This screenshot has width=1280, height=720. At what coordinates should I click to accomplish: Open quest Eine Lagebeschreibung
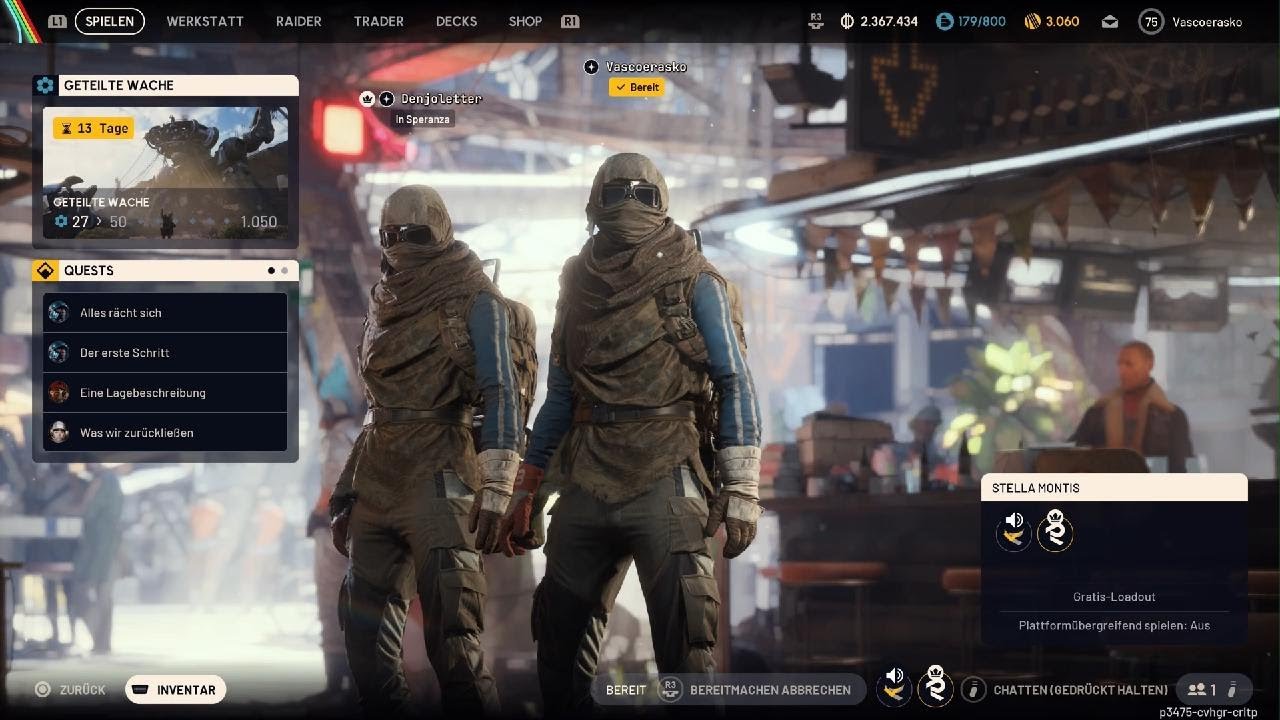pyautogui.click(x=166, y=393)
